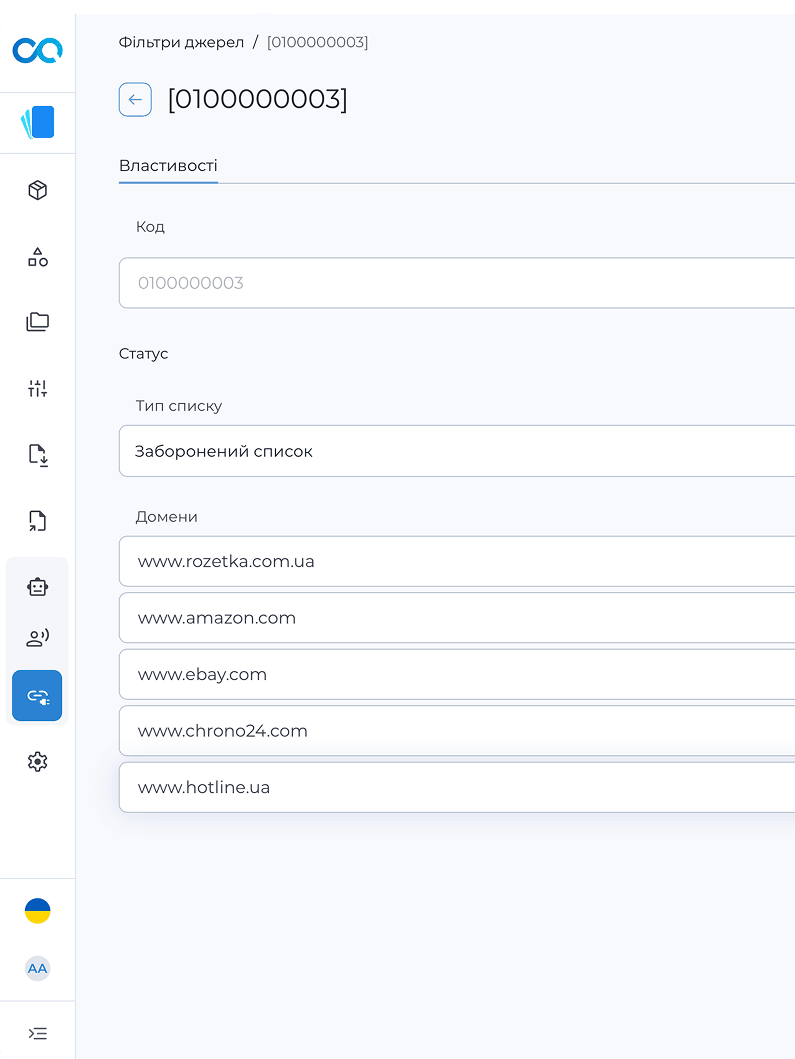The width and height of the screenshot is (795, 1059).
Task: Open the shapes categories icon in sidebar
Action: (x=37, y=257)
